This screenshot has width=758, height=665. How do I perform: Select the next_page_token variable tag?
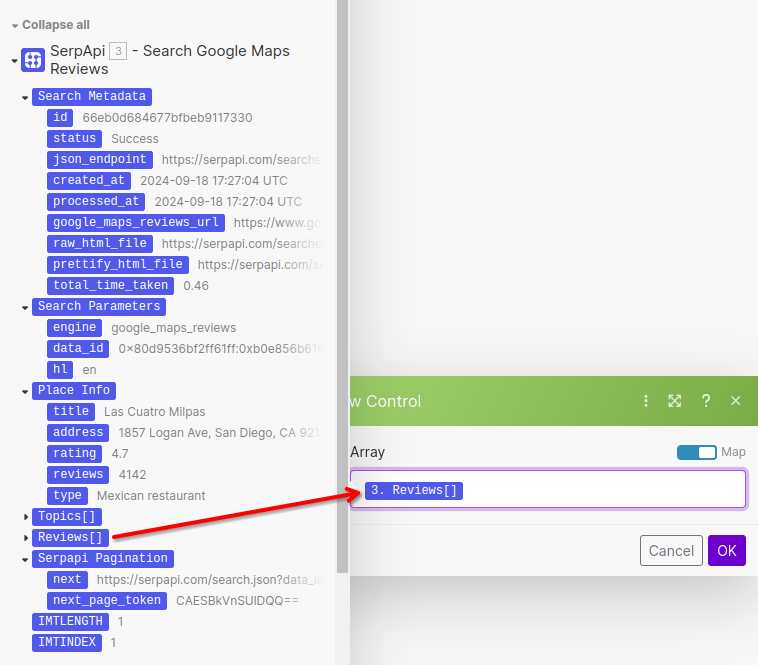[107, 601]
